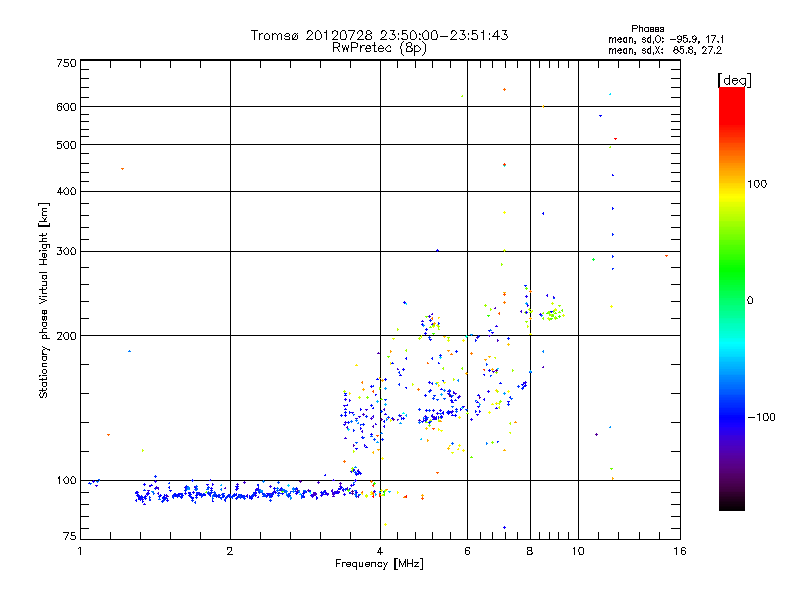This screenshot has height=600, width=800.
Task: Click the '400' height tick label
Action: pyautogui.click(x=66, y=191)
